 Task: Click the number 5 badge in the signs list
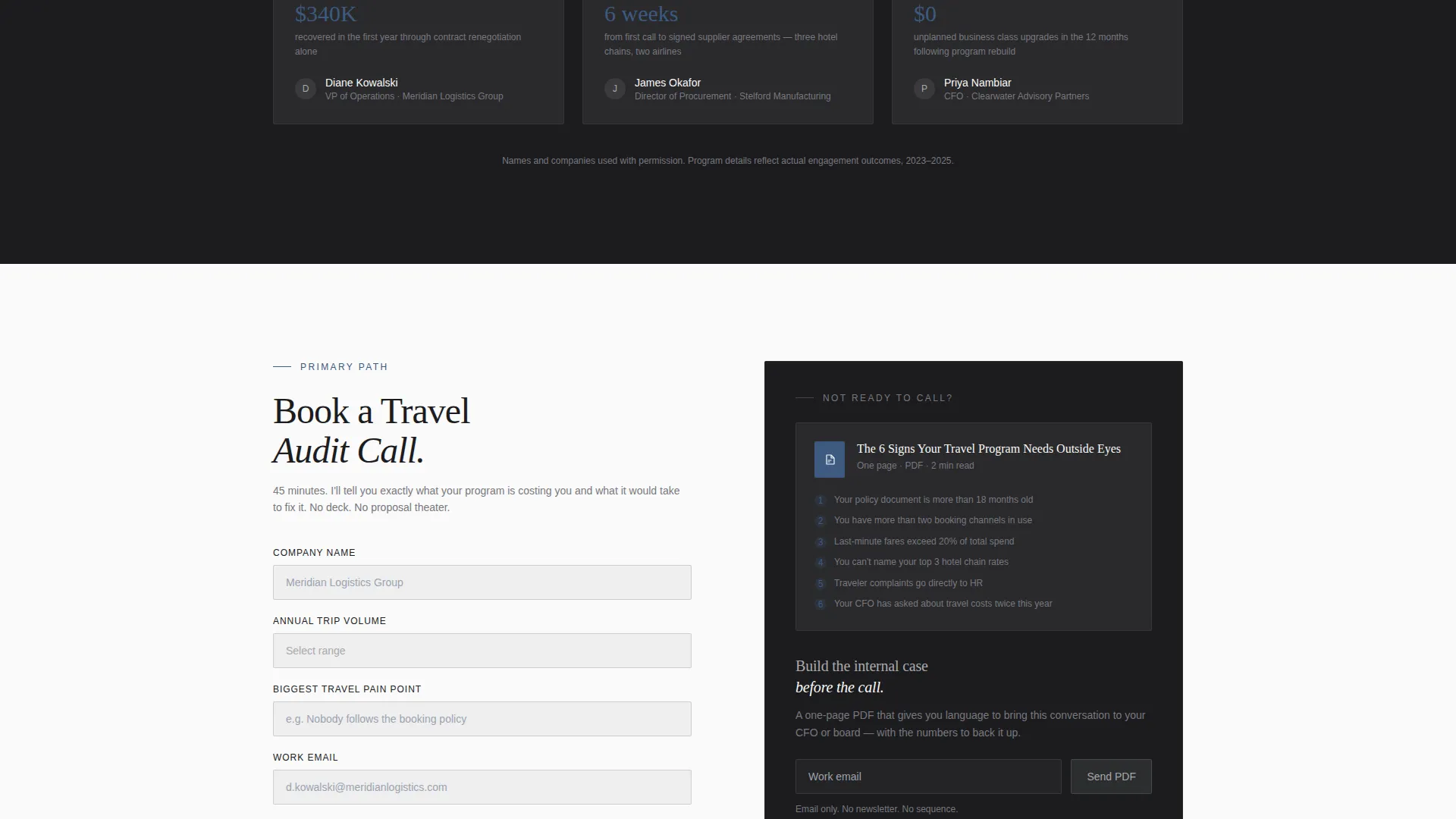821,584
